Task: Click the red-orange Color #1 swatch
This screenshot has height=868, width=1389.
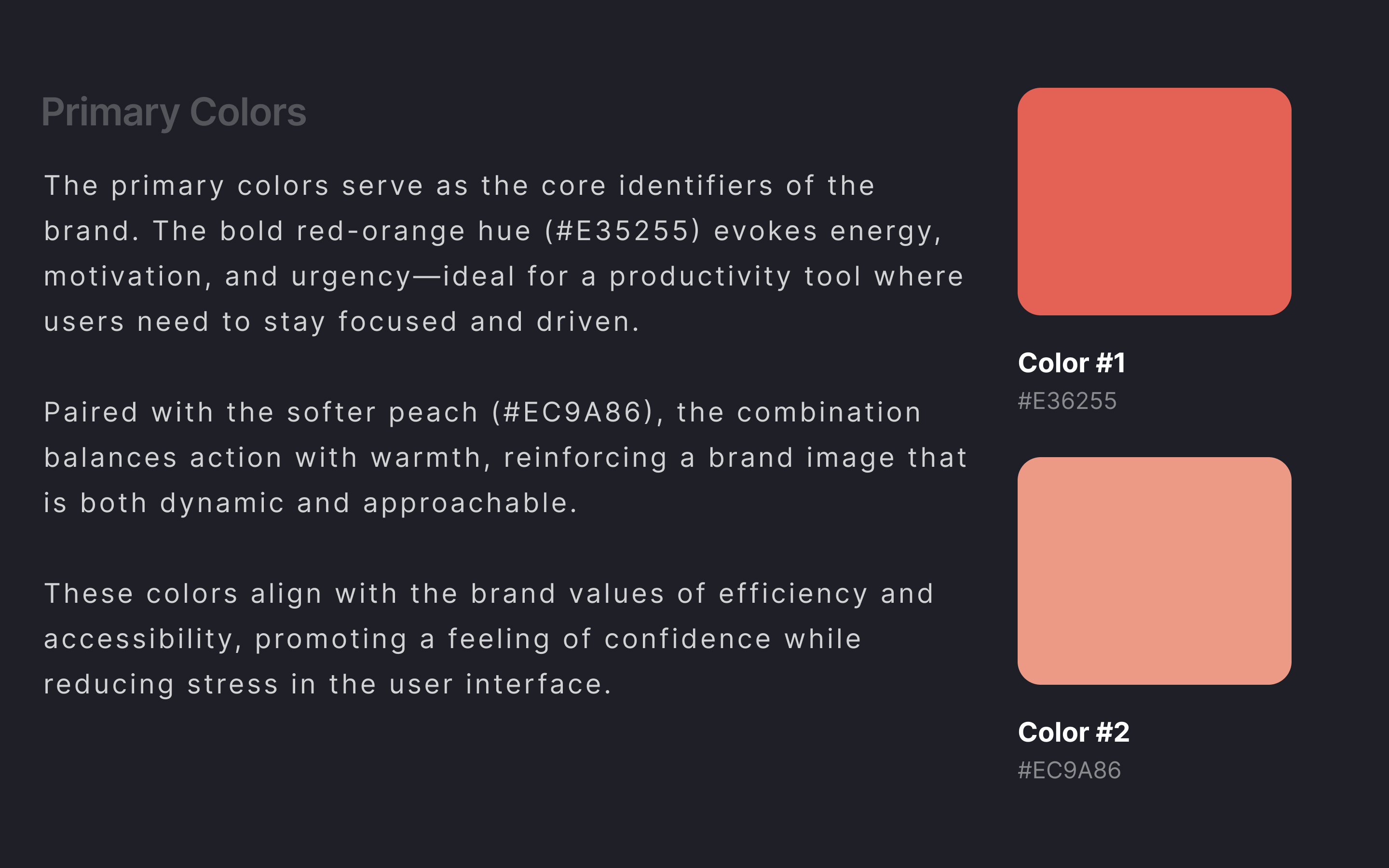Action: pos(1154,201)
